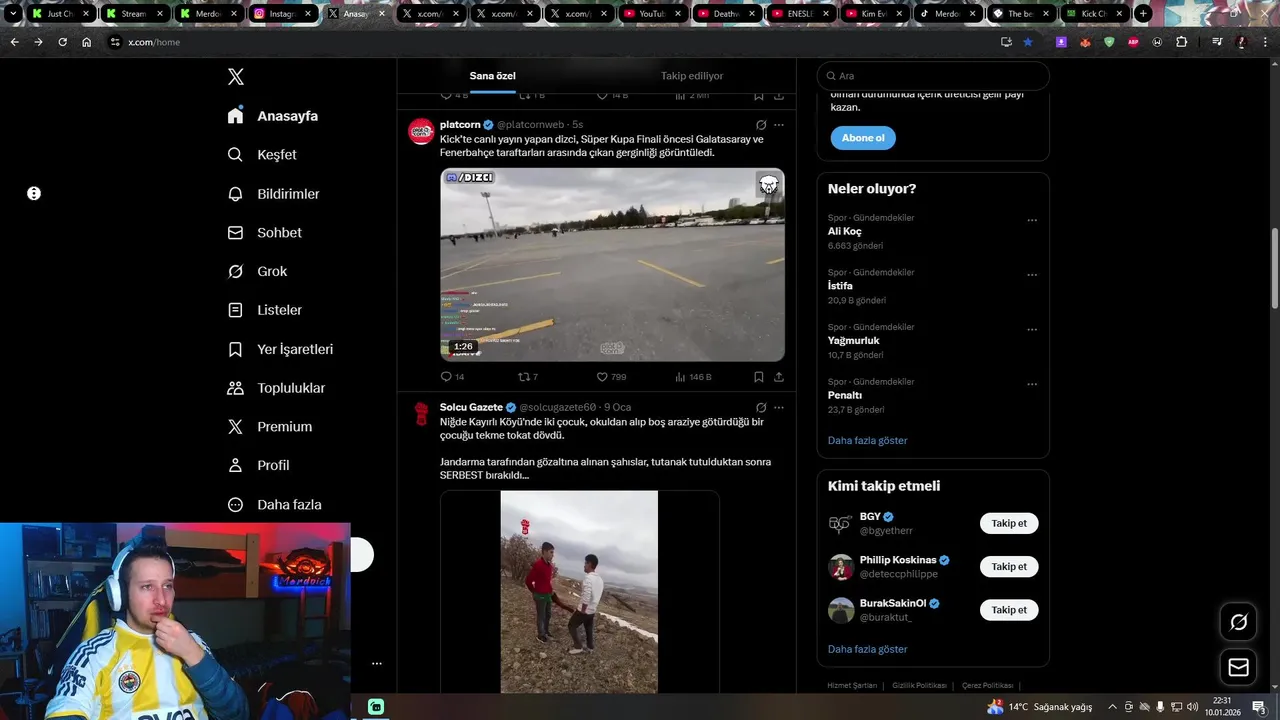Open the floating Grok button
The width and height of the screenshot is (1280, 720).
tap(1239, 622)
